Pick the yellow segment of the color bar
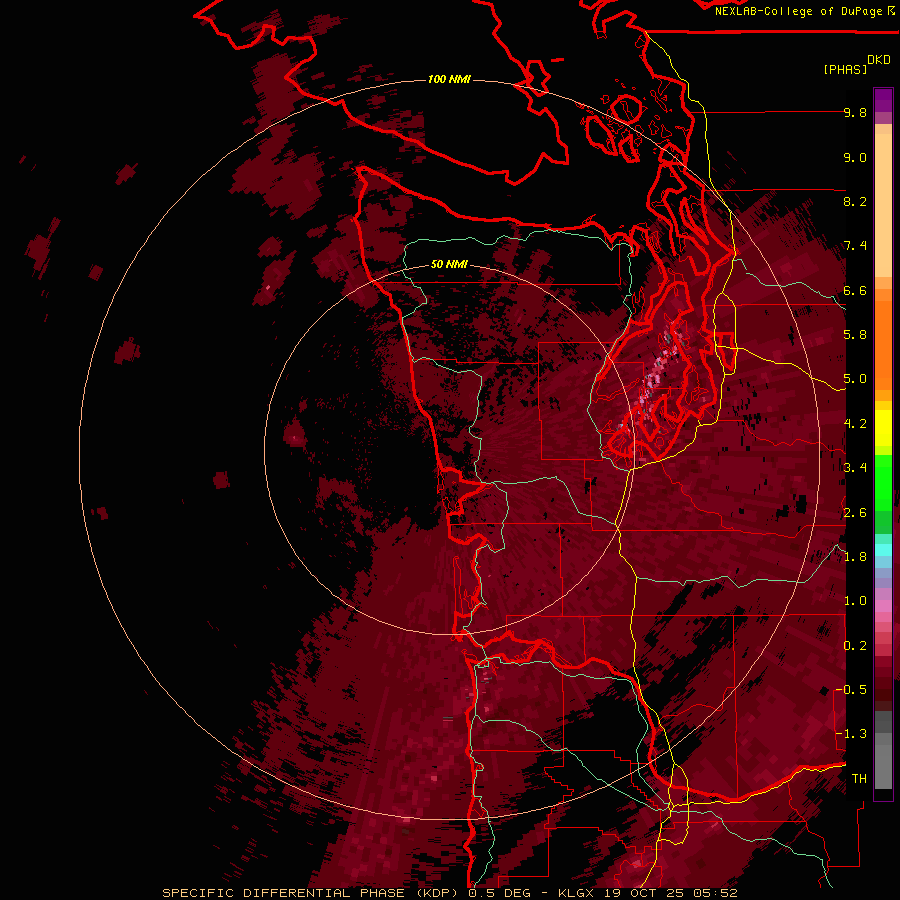 pos(883,428)
